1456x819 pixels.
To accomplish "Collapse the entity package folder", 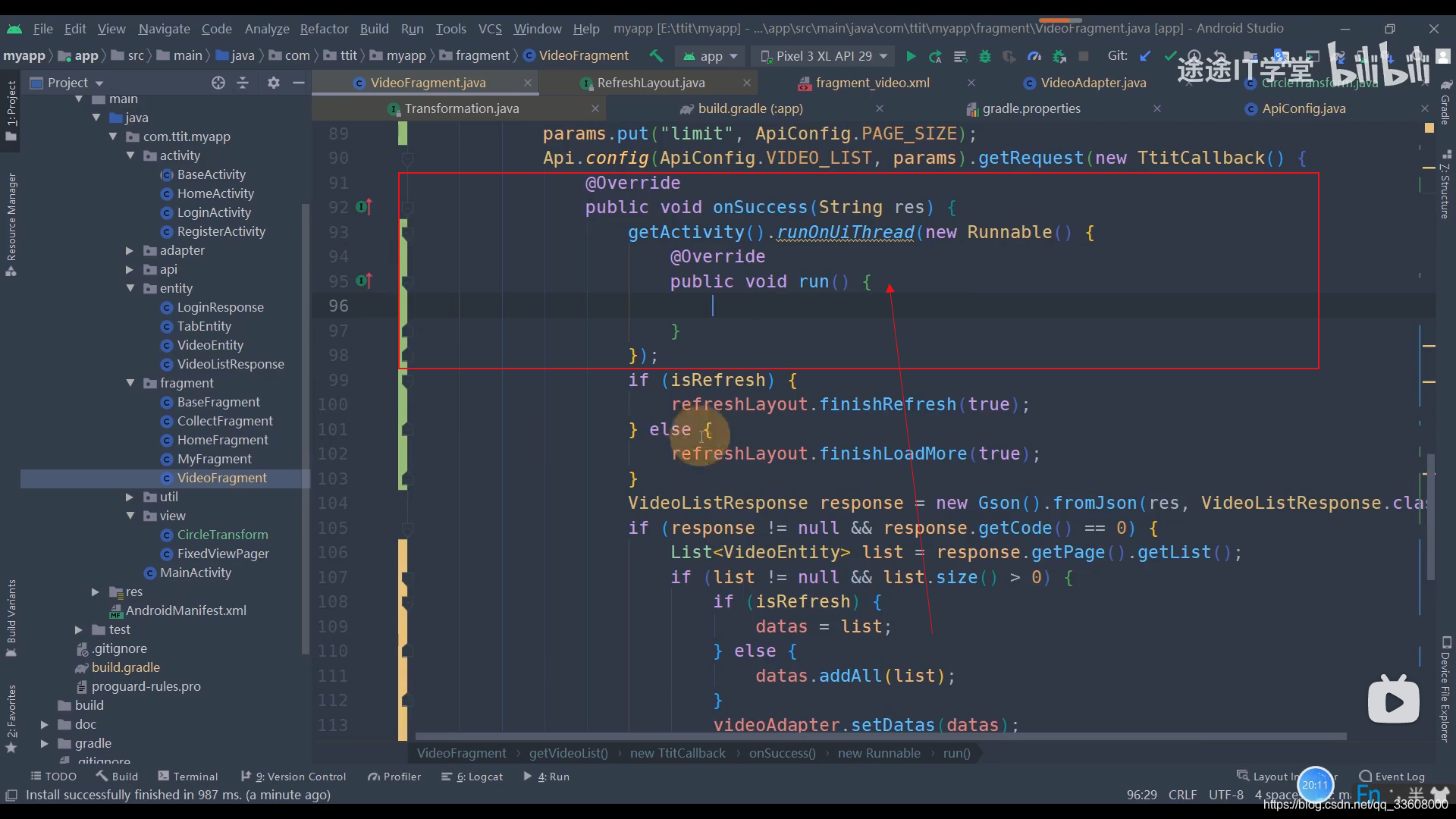I will [x=130, y=288].
